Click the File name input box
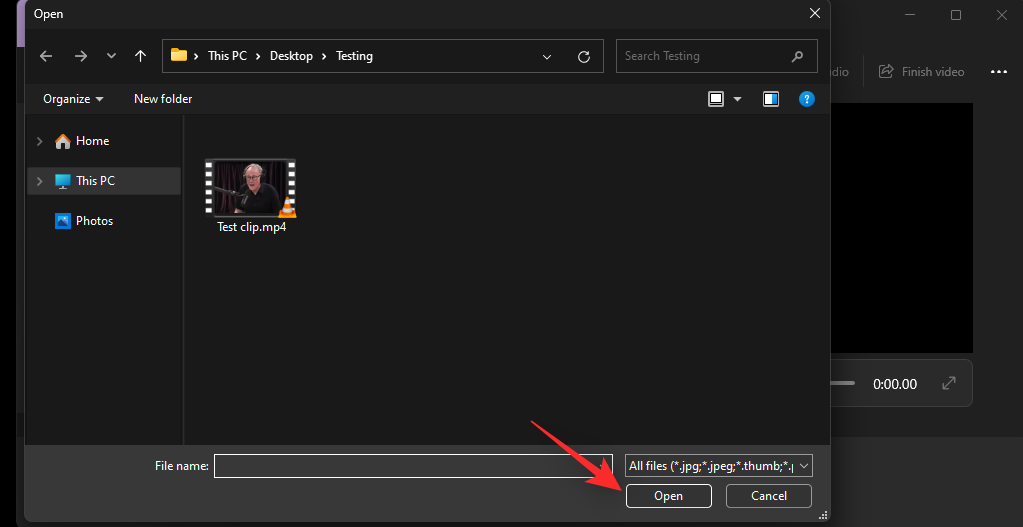1023x527 pixels. click(x=413, y=466)
